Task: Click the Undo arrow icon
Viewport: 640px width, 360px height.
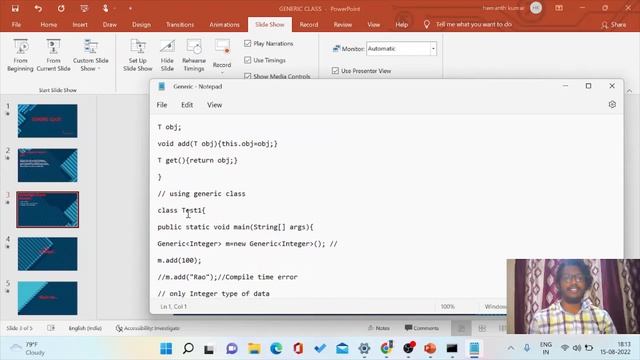Action: pos(38,8)
